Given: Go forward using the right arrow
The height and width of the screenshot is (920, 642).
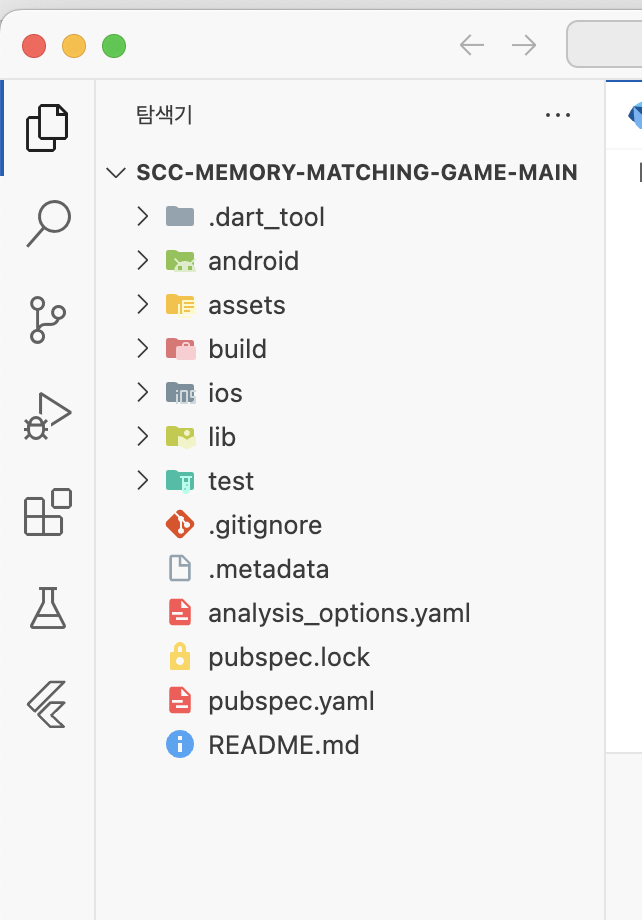Looking at the screenshot, I should 523,45.
